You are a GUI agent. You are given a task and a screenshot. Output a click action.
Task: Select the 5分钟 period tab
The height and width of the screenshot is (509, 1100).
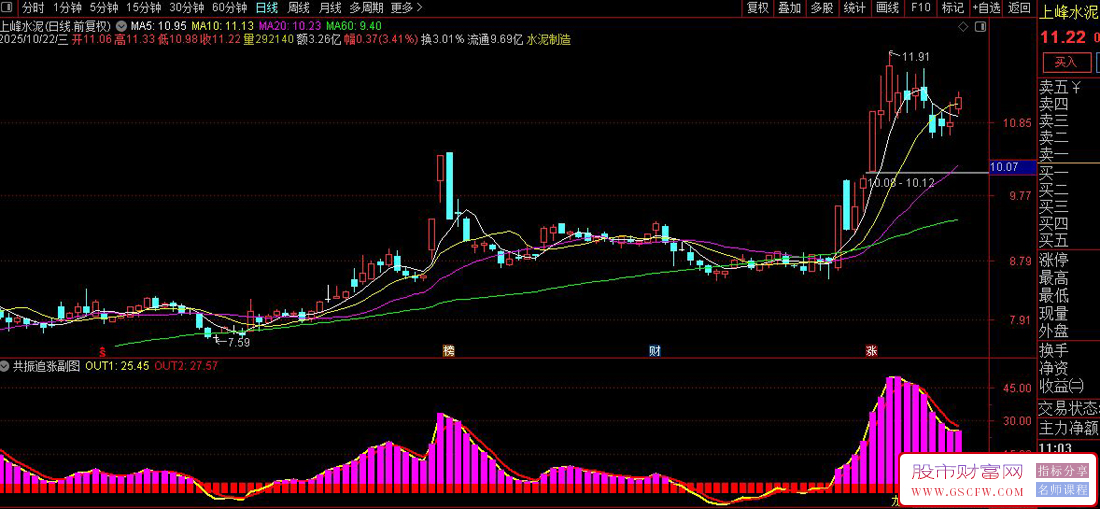coord(103,8)
